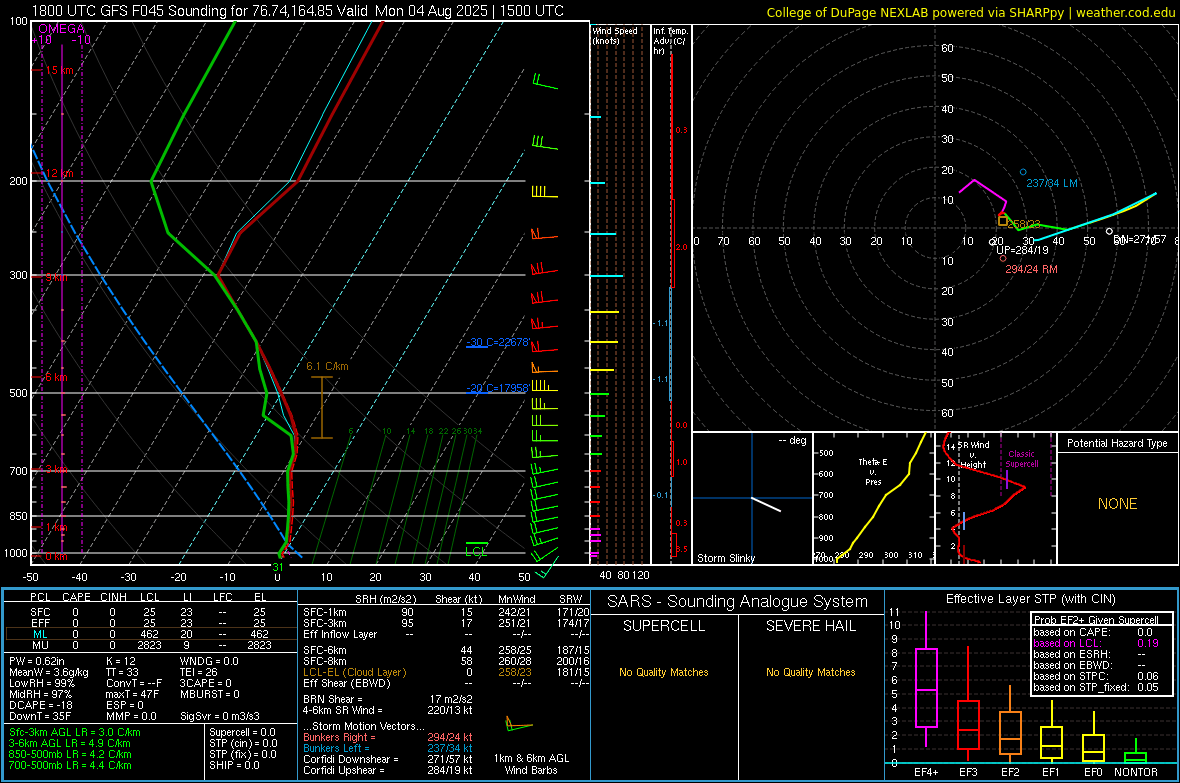Click the Effective Layer STP (with CIN) title
Screen dimensions: 1180x783
click(x=1031, y=599)
